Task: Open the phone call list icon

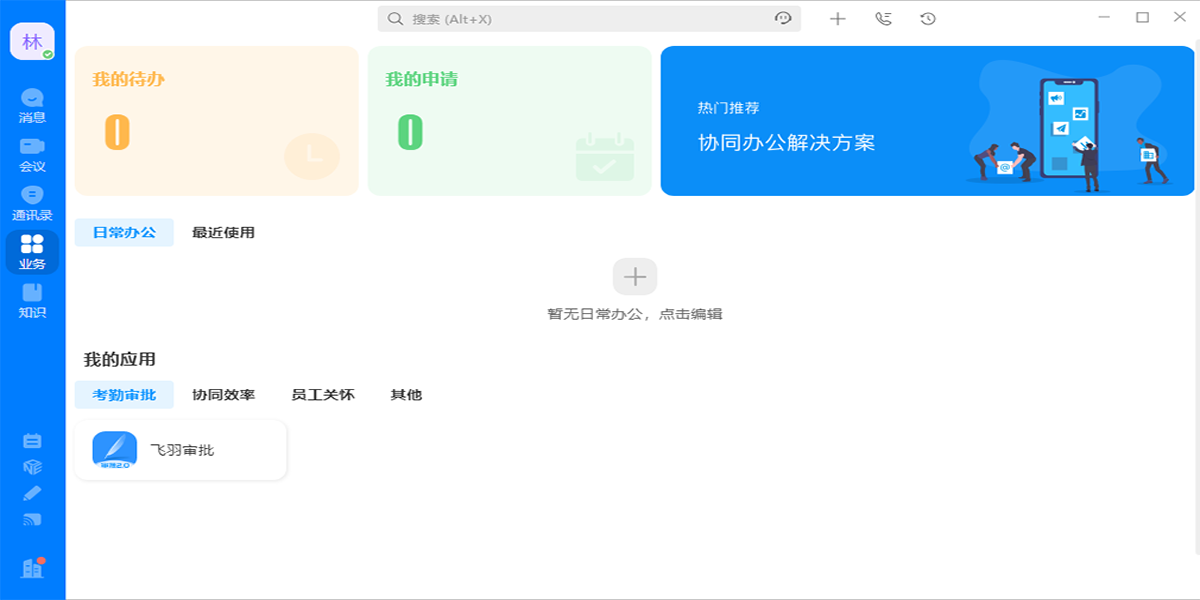Action: coord(883,18)
